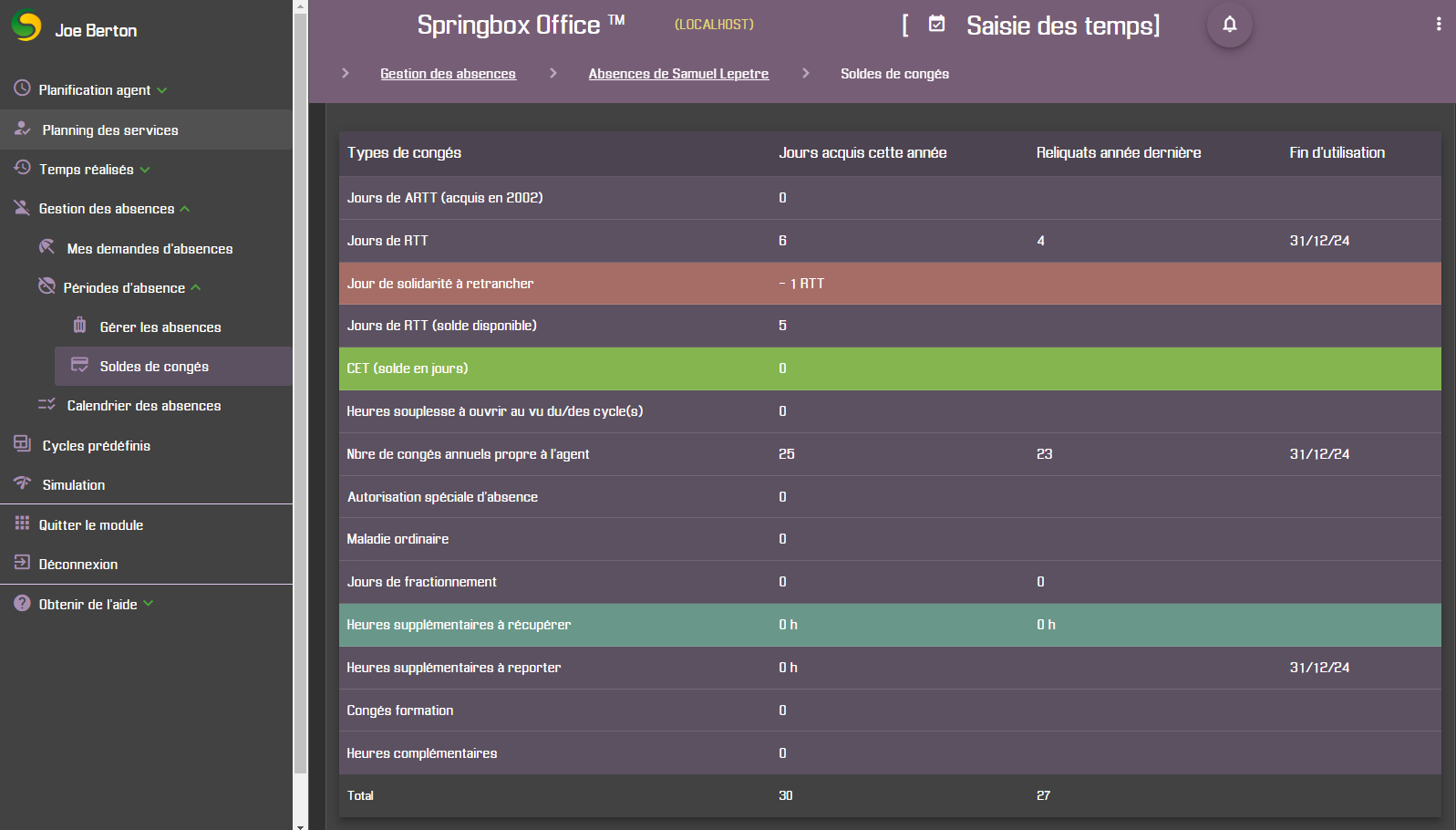Click the Planning des services icon
Viewport: 1456px width, 830px height.
coord(23,130)
